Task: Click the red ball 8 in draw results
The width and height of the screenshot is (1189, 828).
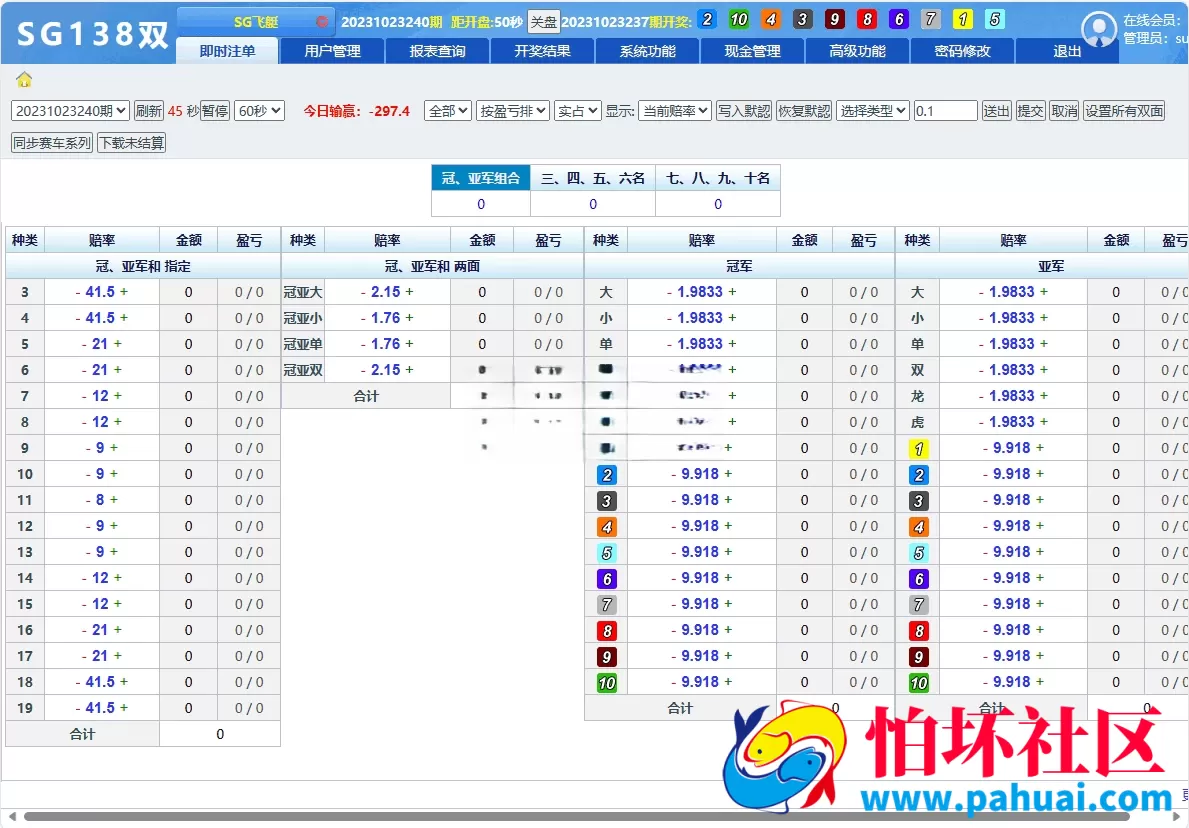Action: tap(867, 19)
